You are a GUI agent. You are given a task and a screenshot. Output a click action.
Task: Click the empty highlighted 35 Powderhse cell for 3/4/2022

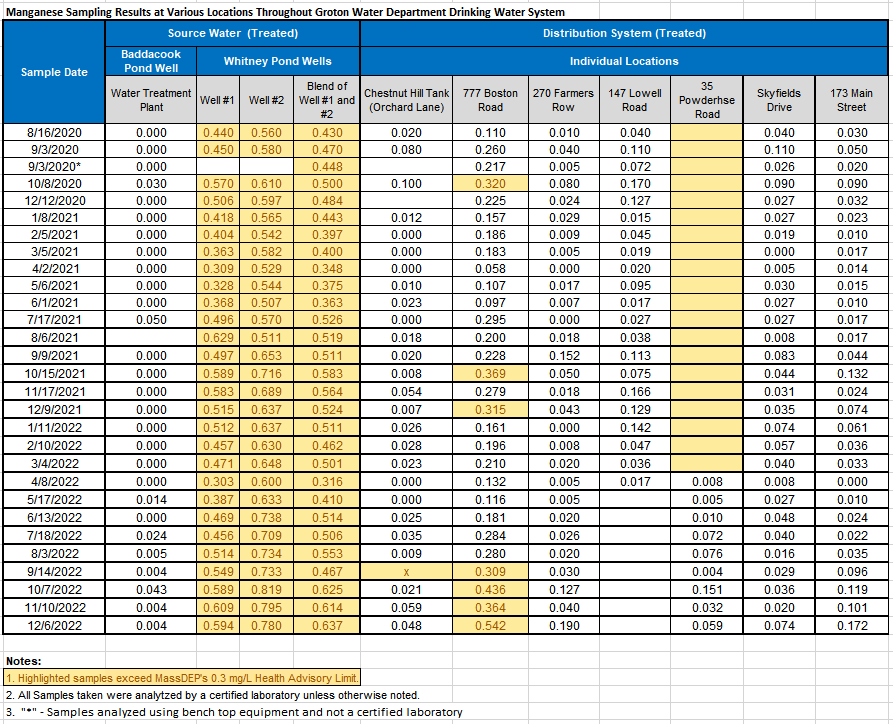[707, 464]
